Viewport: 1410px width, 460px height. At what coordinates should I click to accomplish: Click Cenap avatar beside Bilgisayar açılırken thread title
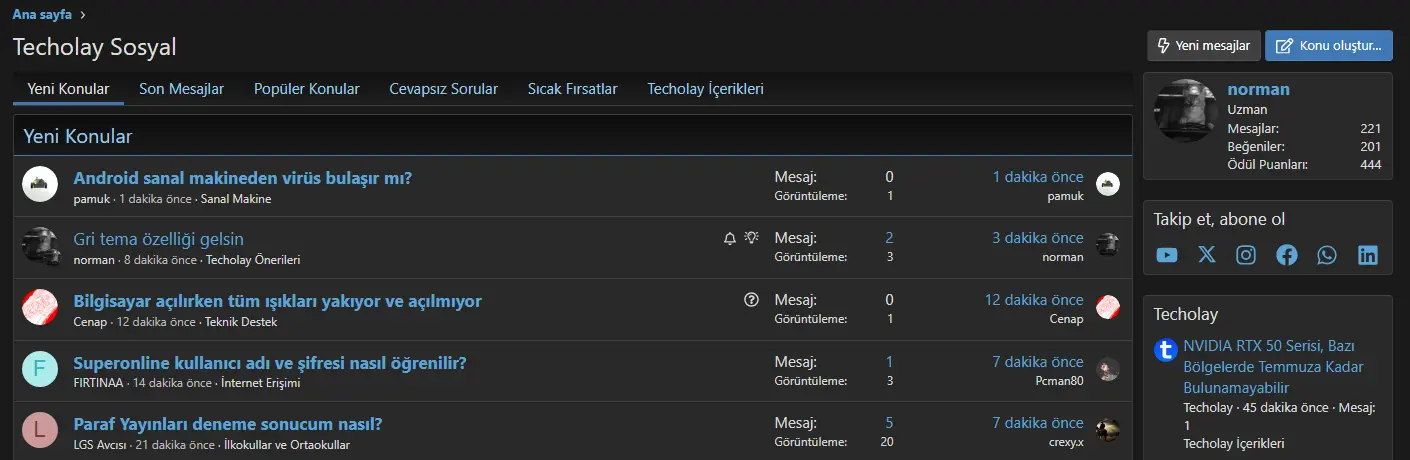coord(40,308)
